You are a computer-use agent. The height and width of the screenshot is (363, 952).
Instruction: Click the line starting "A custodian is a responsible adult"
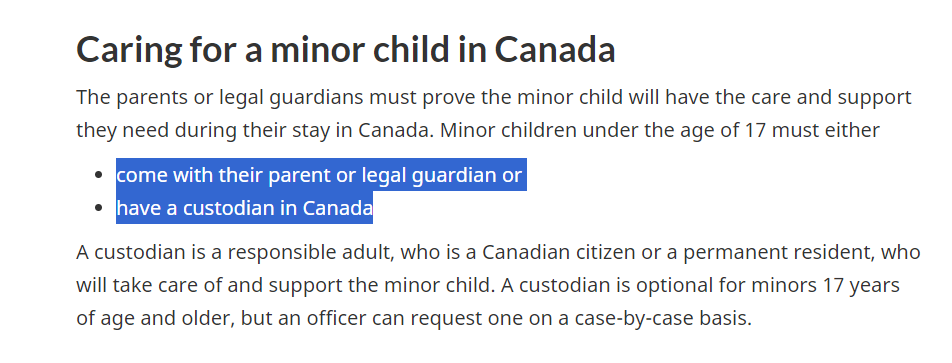[x=498, y=253]
